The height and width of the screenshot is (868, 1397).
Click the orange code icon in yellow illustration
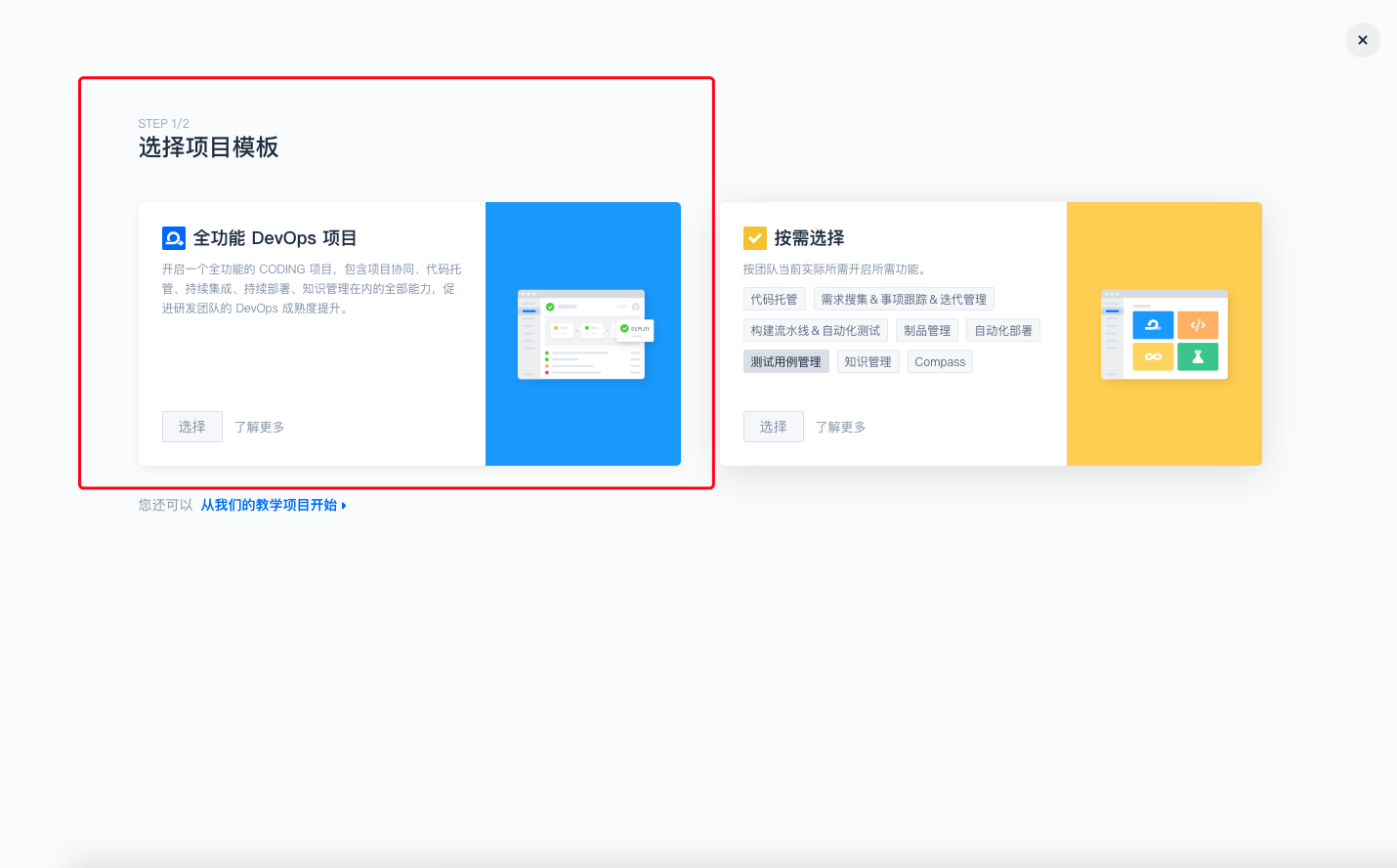1198,325
